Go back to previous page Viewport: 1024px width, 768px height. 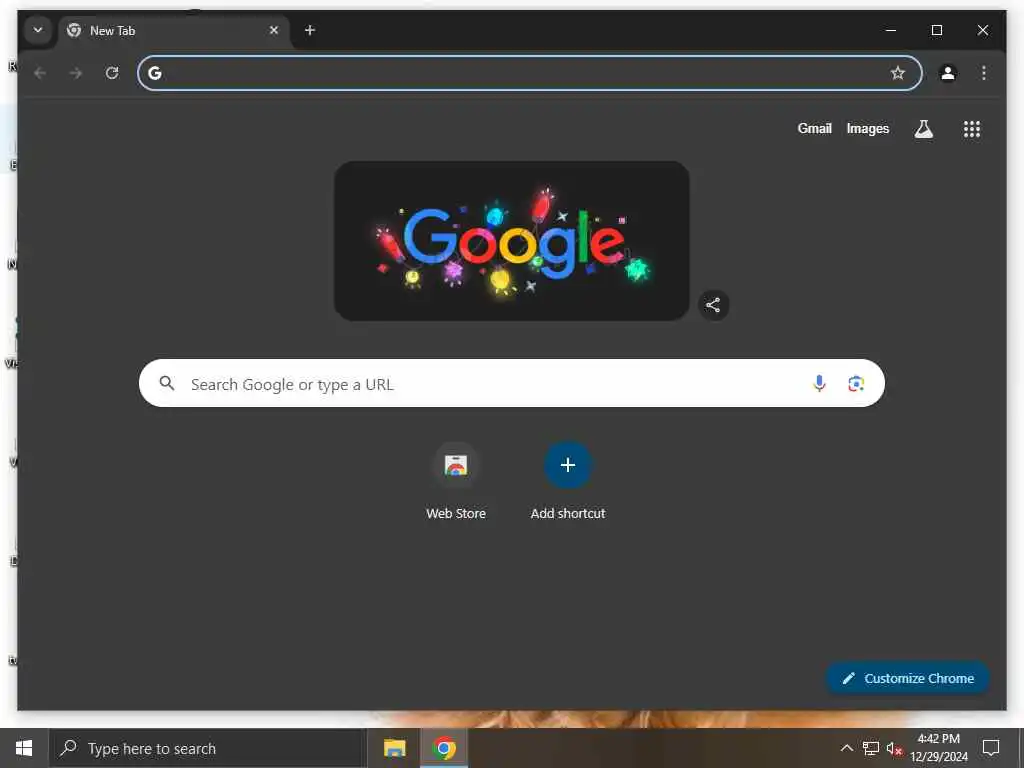pyautogui.click(x=40, y=73)
